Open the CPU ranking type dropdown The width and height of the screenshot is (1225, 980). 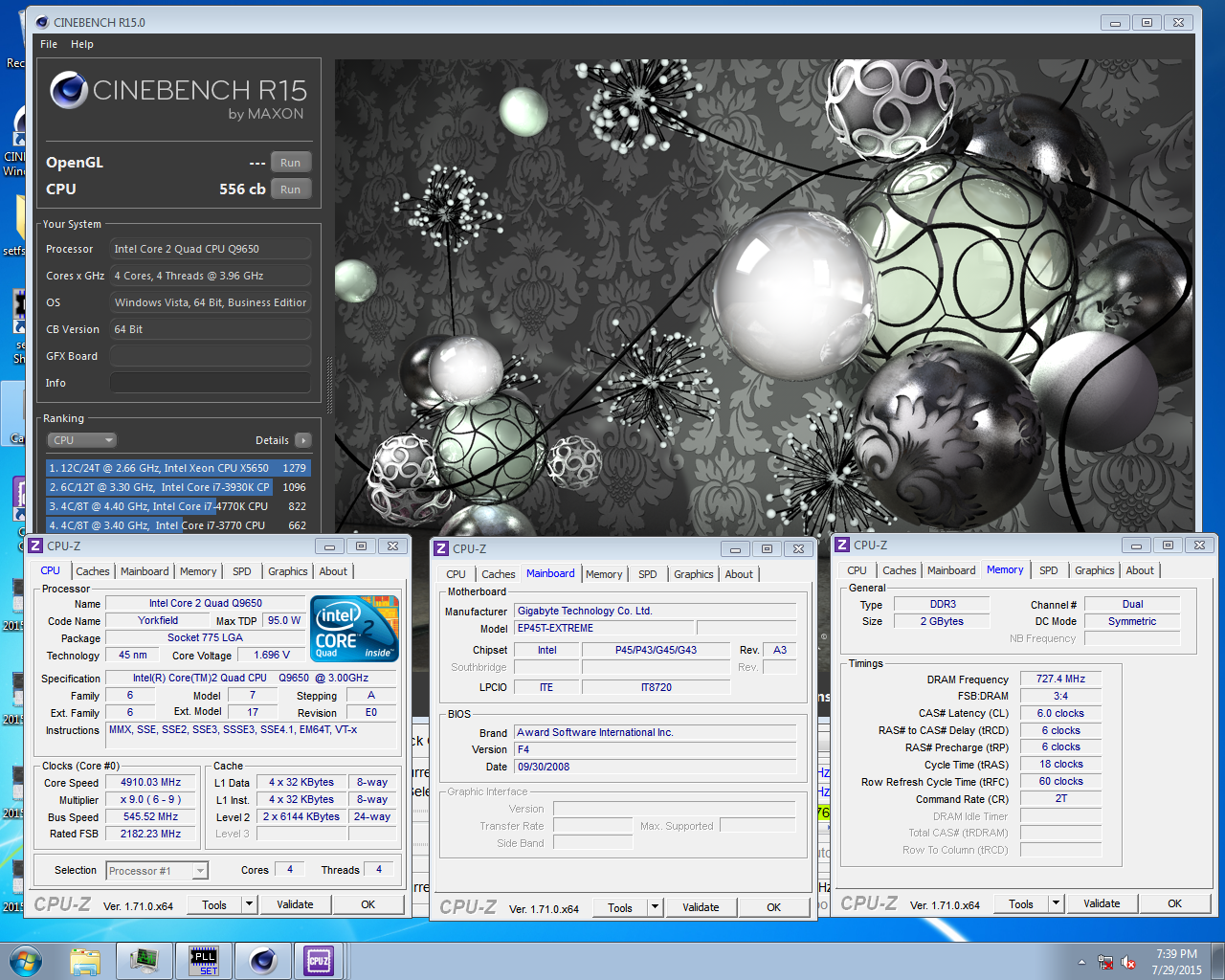[x=82, y=440]
